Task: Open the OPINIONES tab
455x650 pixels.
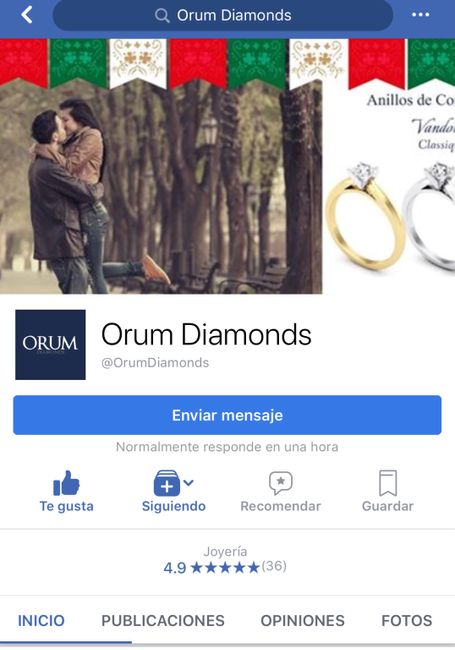Action: 303,621
